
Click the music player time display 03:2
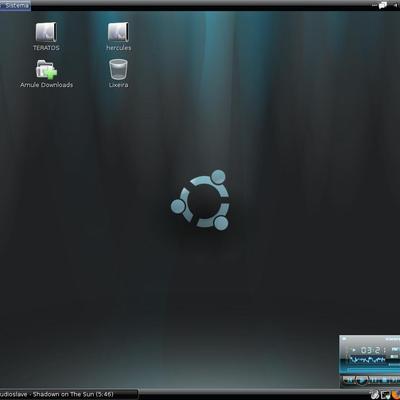pyautogui.click(x=373, y=350)
